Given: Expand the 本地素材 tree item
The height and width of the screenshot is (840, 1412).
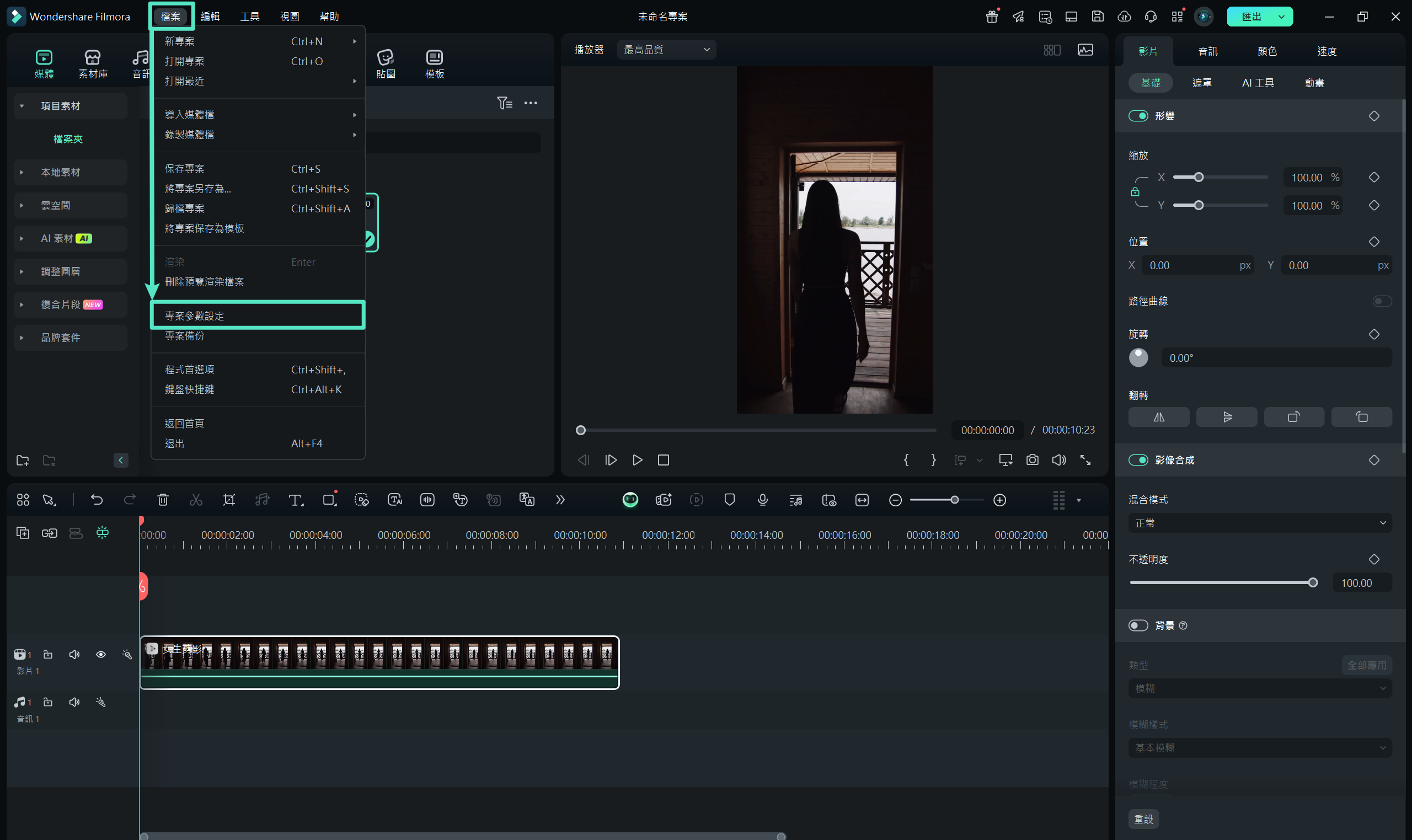Looking at the screenshot, I should click(22, 172).
